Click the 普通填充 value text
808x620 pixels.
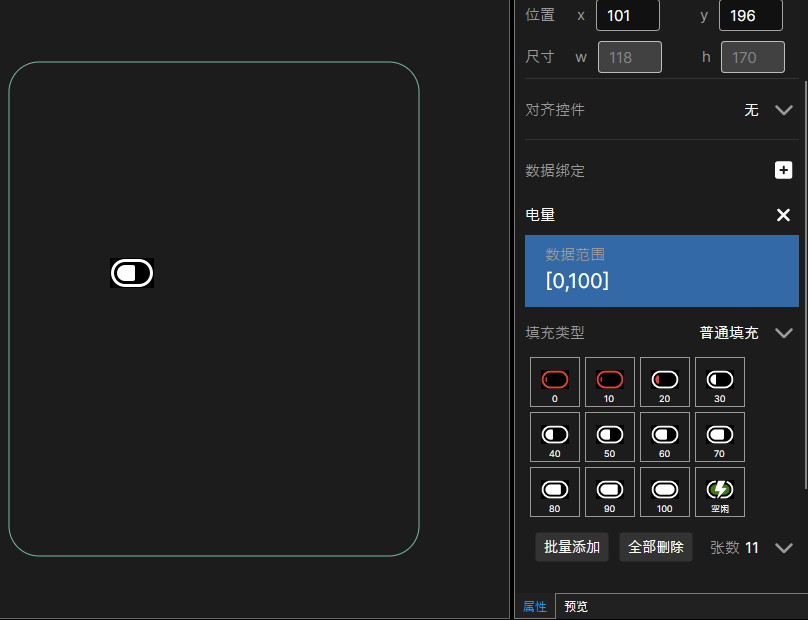pyautogui.click(x=729, y=333)
